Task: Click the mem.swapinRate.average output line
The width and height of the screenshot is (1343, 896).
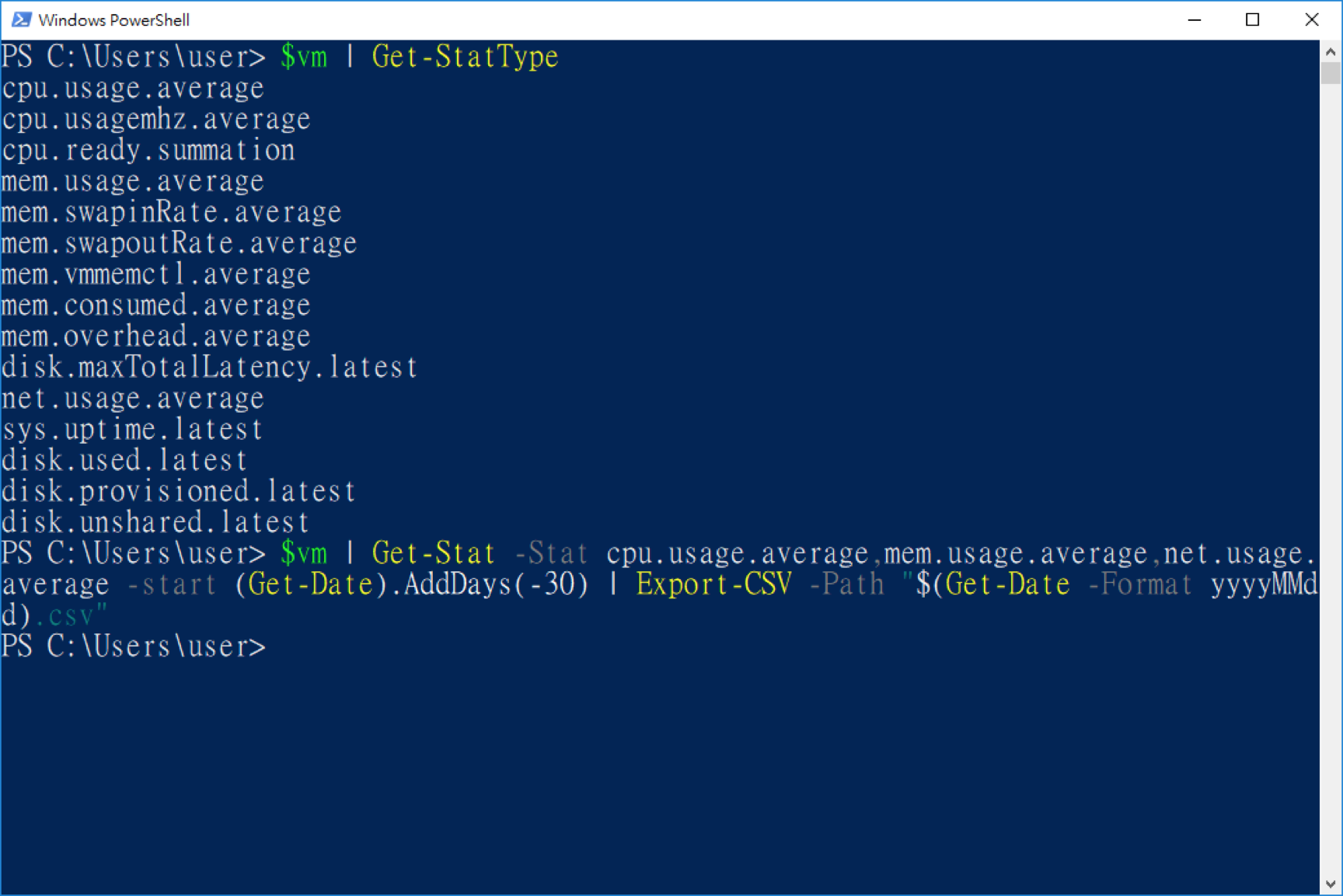Action: [172, 212]
